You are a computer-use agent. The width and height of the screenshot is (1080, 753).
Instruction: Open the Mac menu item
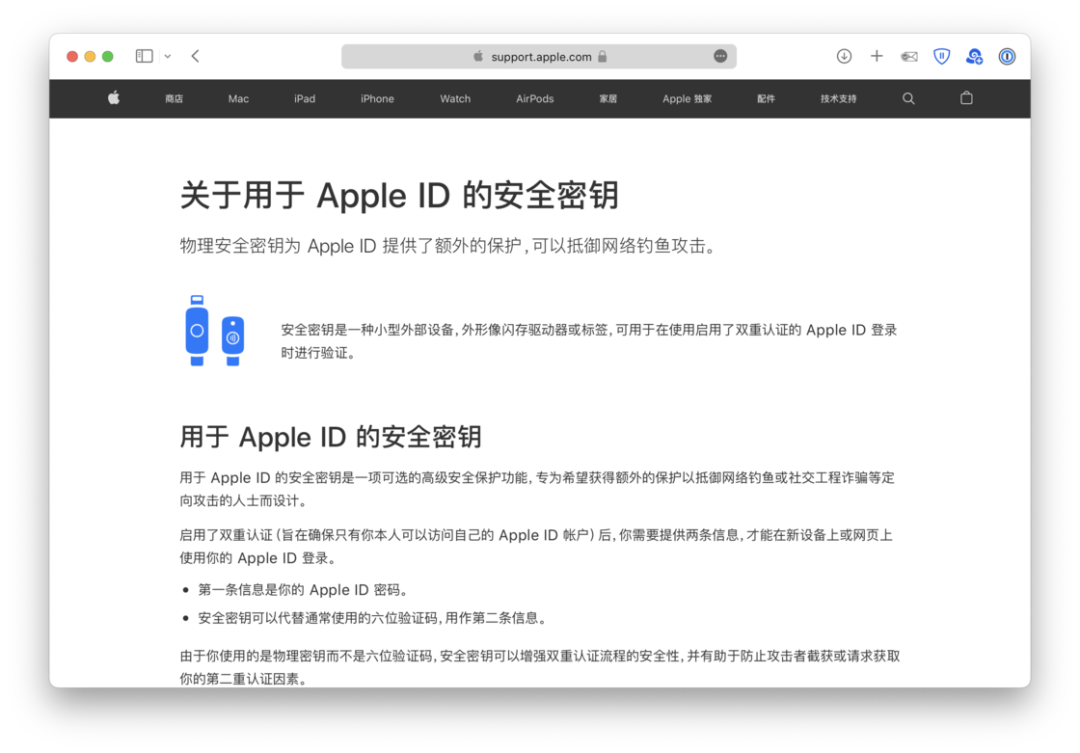[x=238, y=99]
